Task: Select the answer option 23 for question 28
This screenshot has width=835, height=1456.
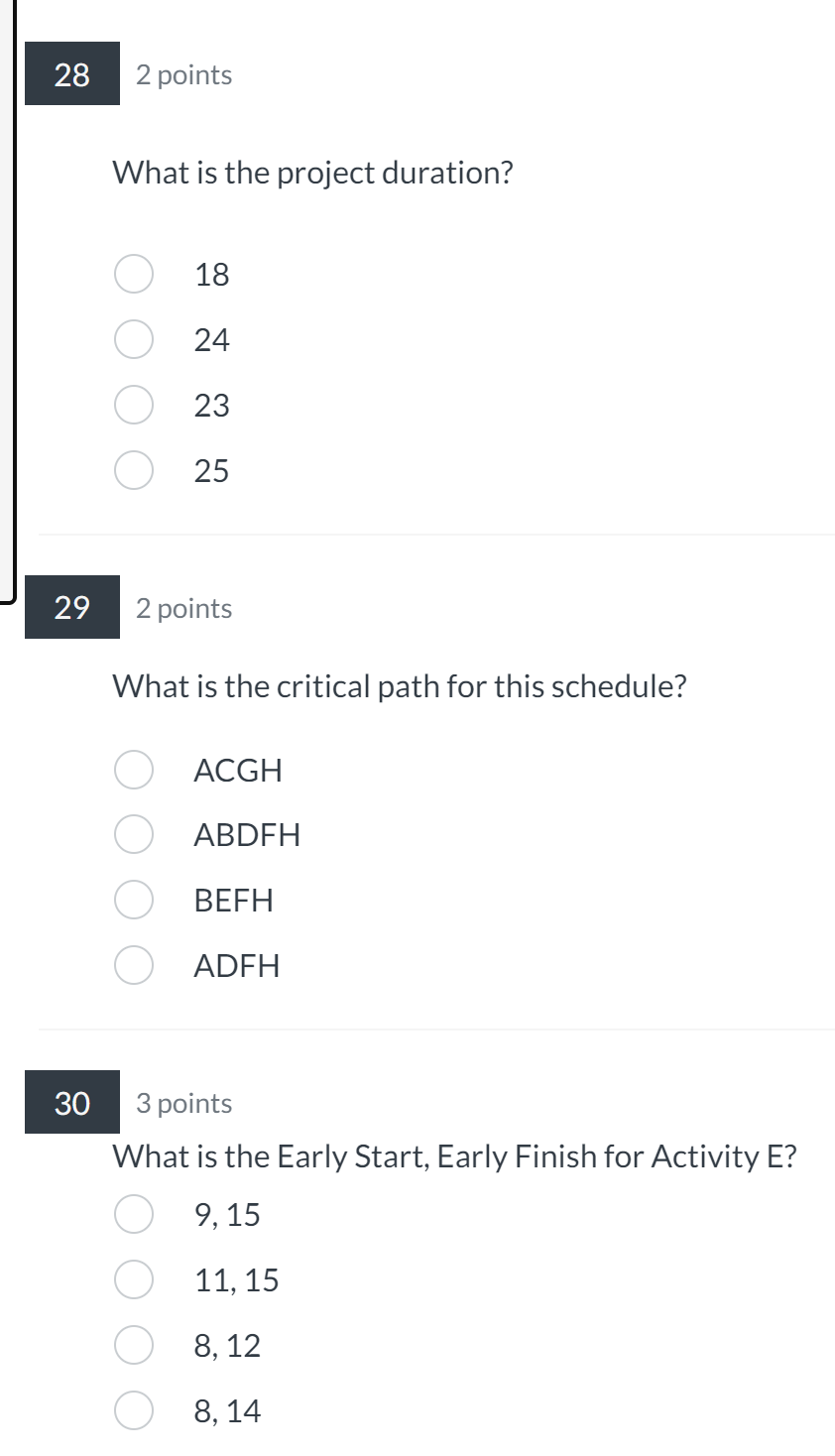Action: pos(133,405)
